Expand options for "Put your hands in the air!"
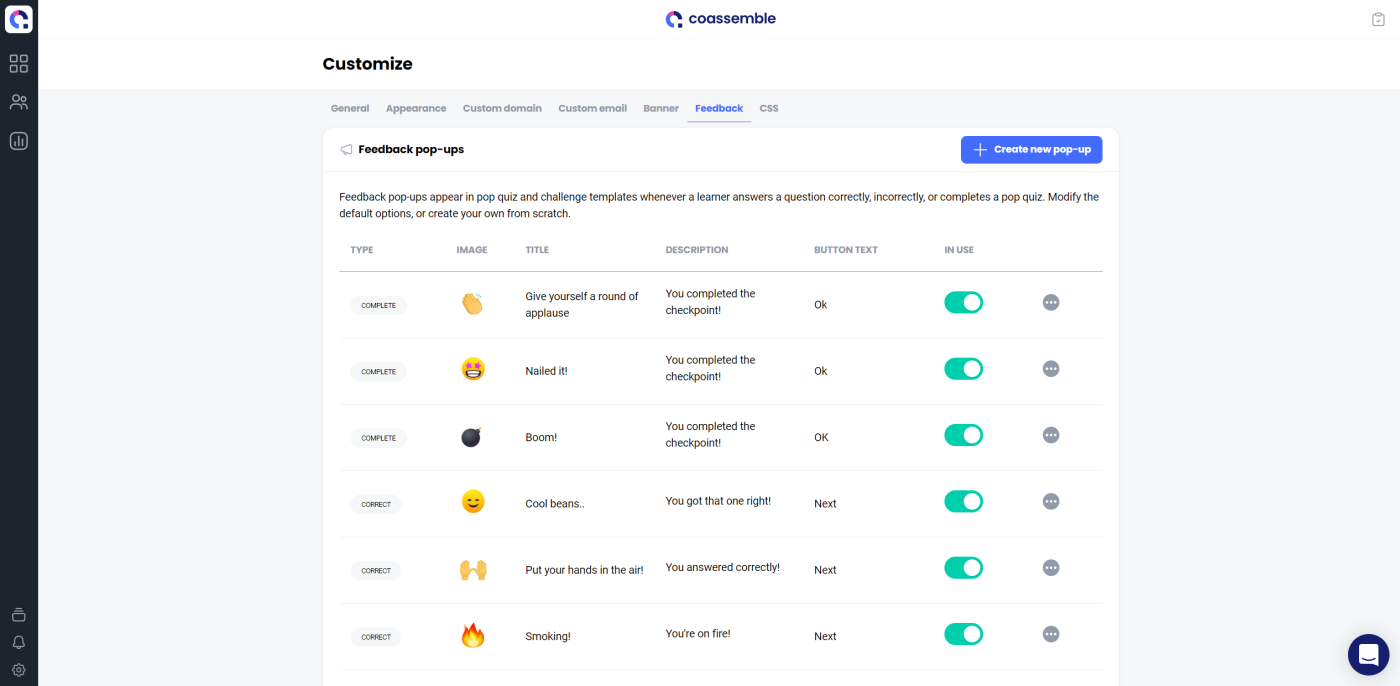 1051,568
